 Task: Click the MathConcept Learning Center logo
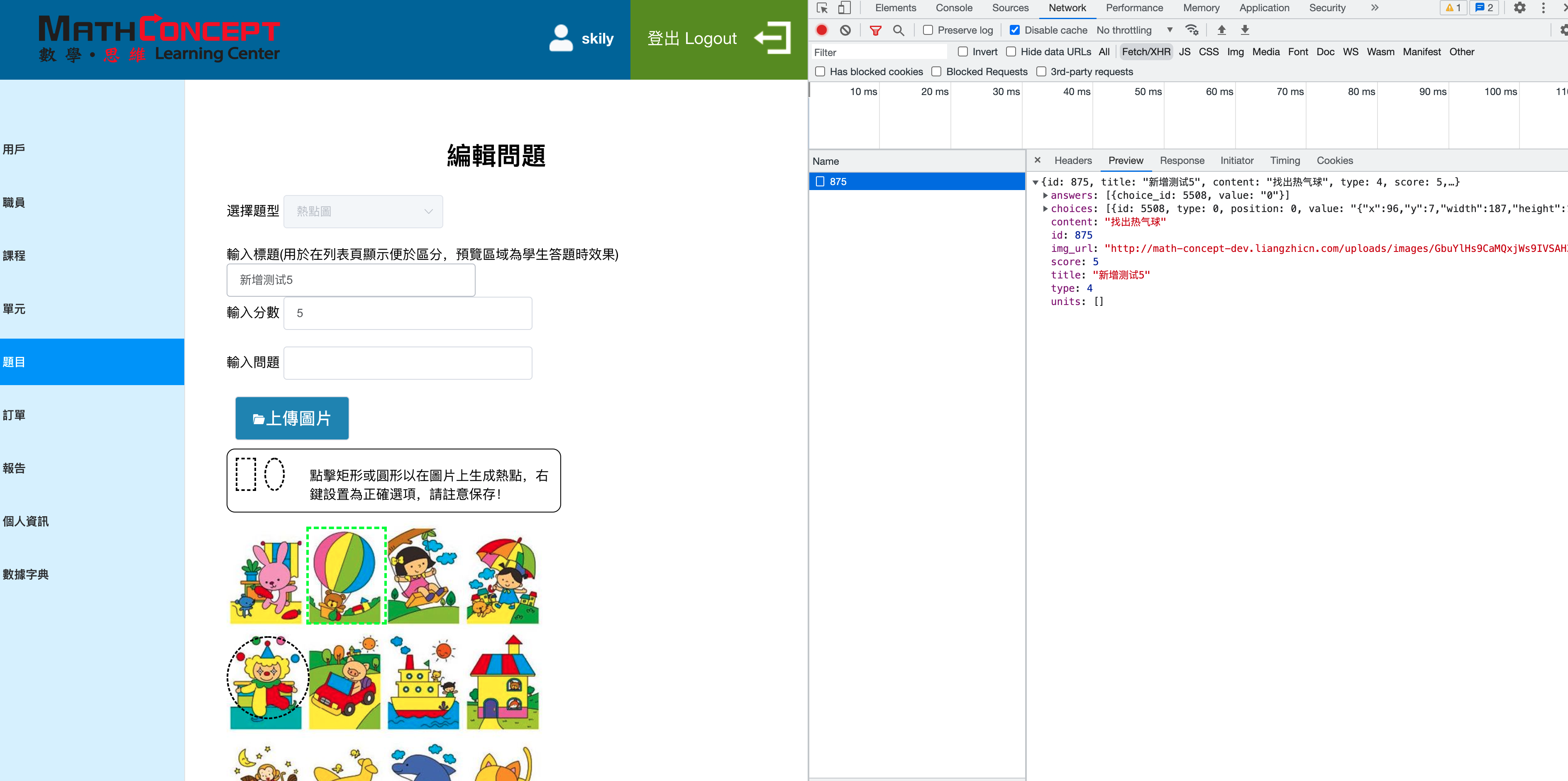[x=159, y=38]
